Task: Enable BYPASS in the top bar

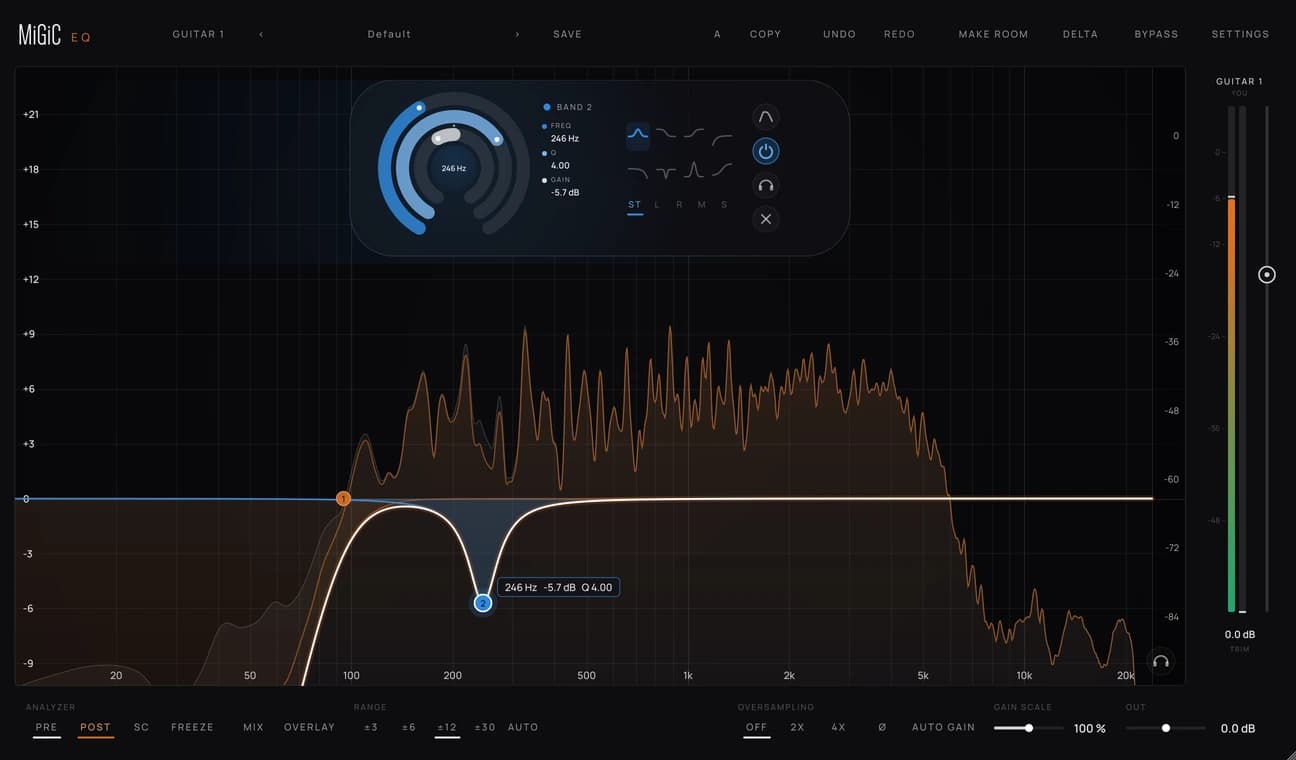Action: pyautogui.click(x=1156, y=34)
